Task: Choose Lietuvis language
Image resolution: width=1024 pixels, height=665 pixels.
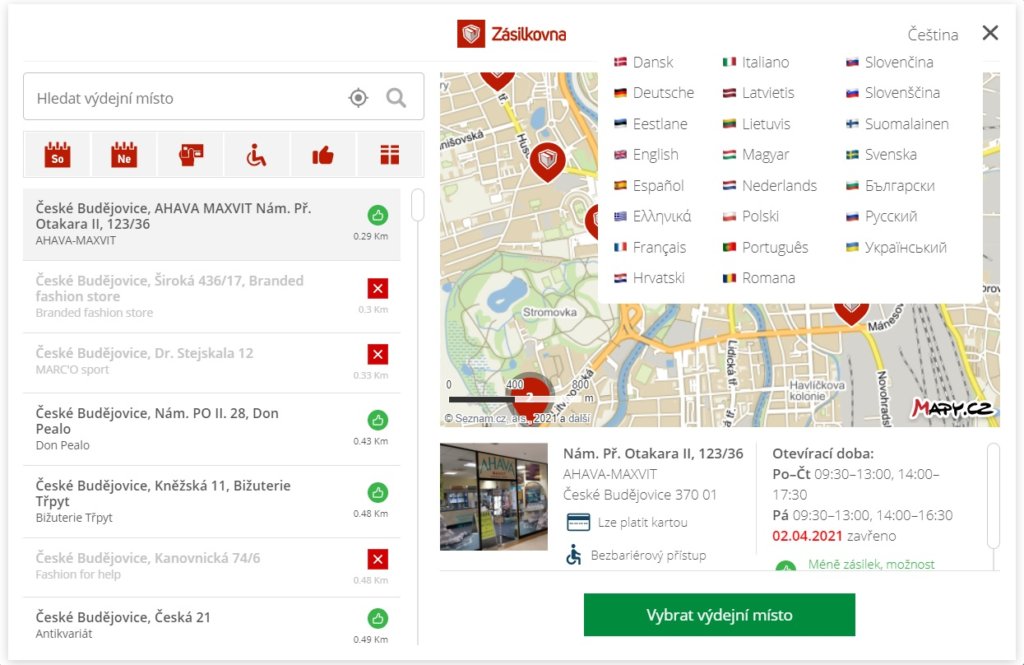Action: tap(757, 123)
